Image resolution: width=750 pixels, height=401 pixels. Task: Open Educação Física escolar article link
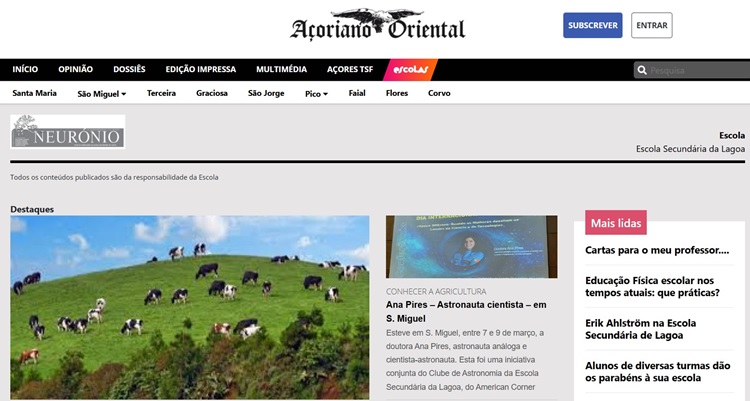pyautogui.click(x=652, y=287)
